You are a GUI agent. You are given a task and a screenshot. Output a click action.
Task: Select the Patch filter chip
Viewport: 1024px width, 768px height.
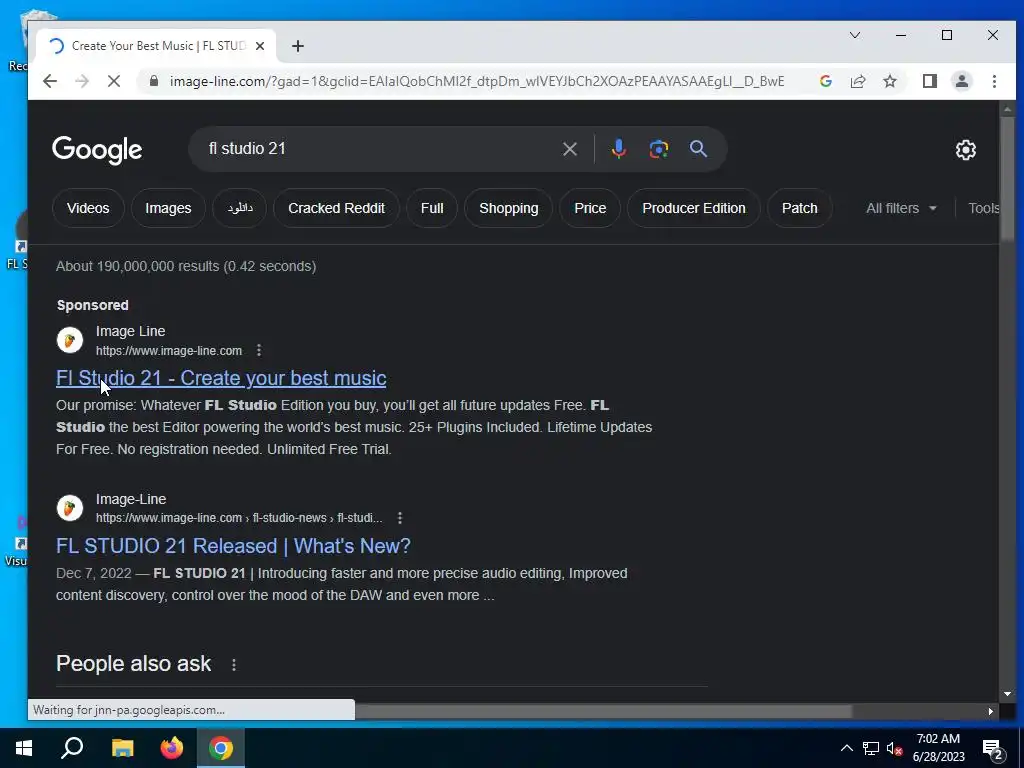tap(799, 208)
